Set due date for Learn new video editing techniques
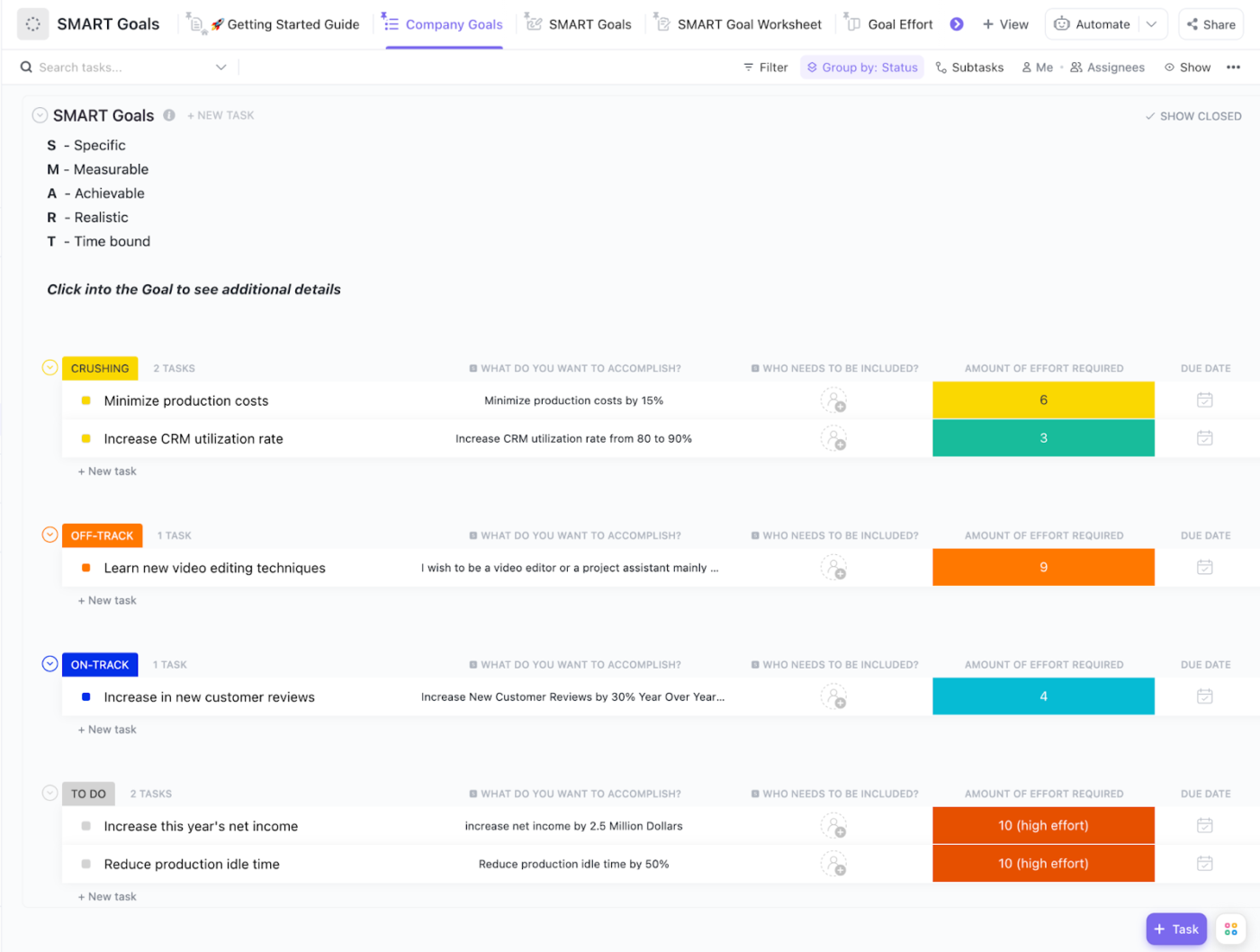 click(x=1205, y=567)
